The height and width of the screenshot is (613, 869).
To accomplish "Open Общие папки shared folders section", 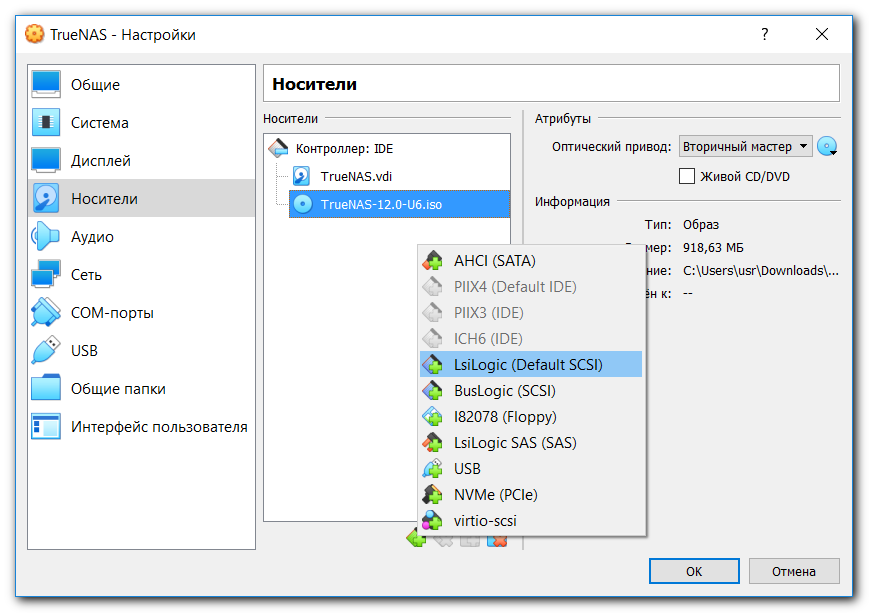I will coord(118,389).
